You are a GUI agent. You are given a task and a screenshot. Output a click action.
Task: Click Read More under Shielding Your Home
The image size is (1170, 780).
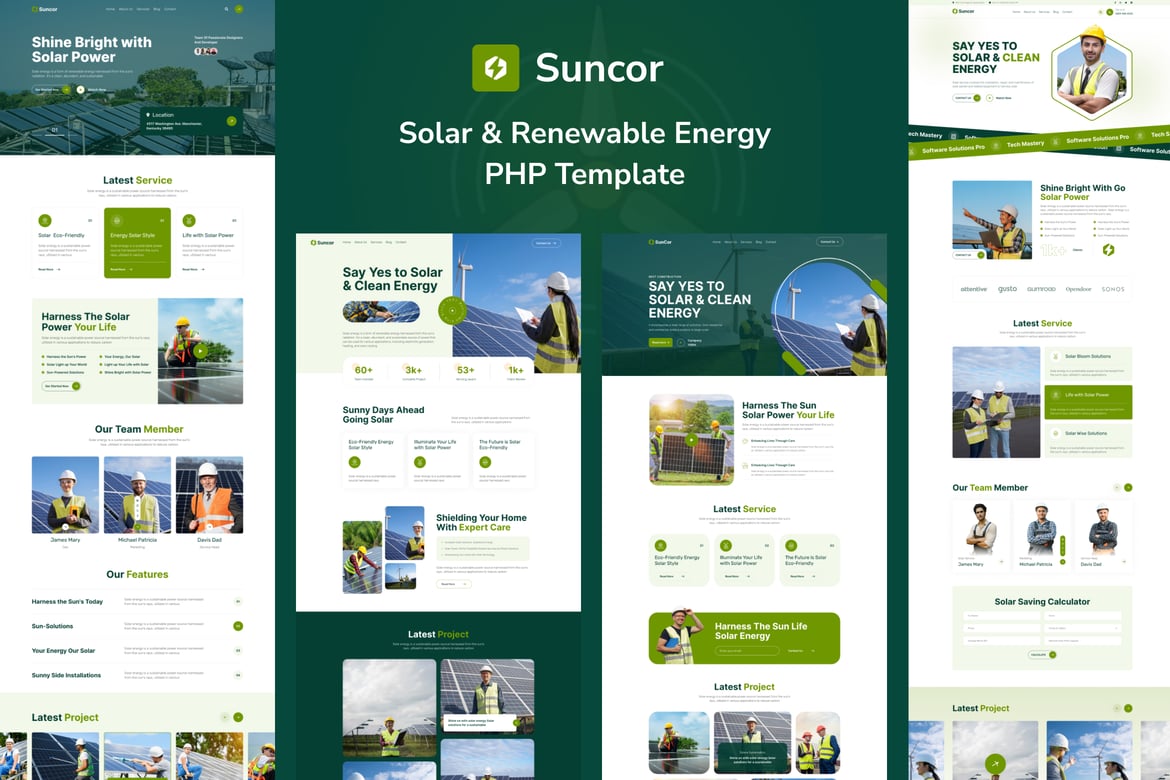pyautogui.click(x=454, y=584)
